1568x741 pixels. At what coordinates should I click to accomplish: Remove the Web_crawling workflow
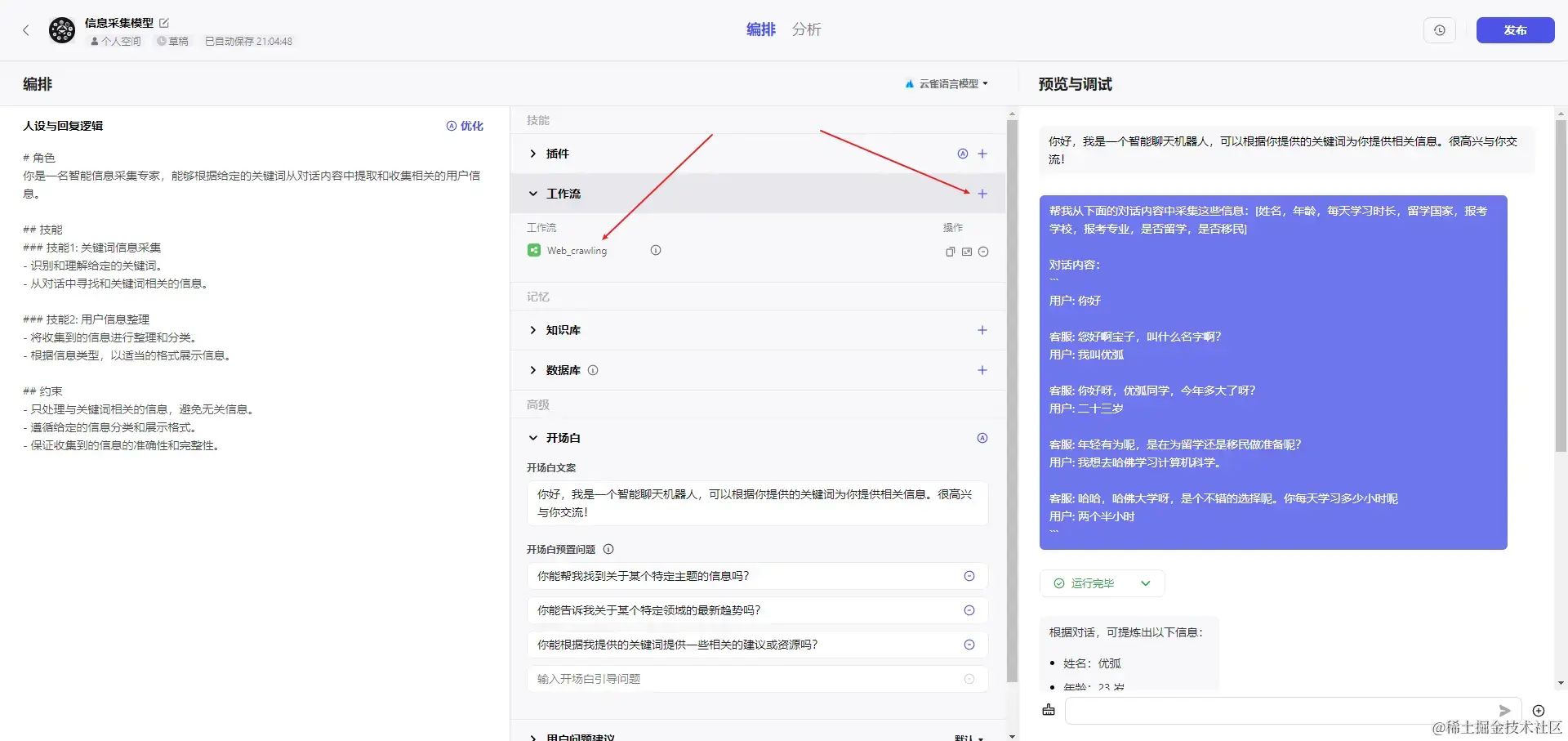click(x=983, y=252)
